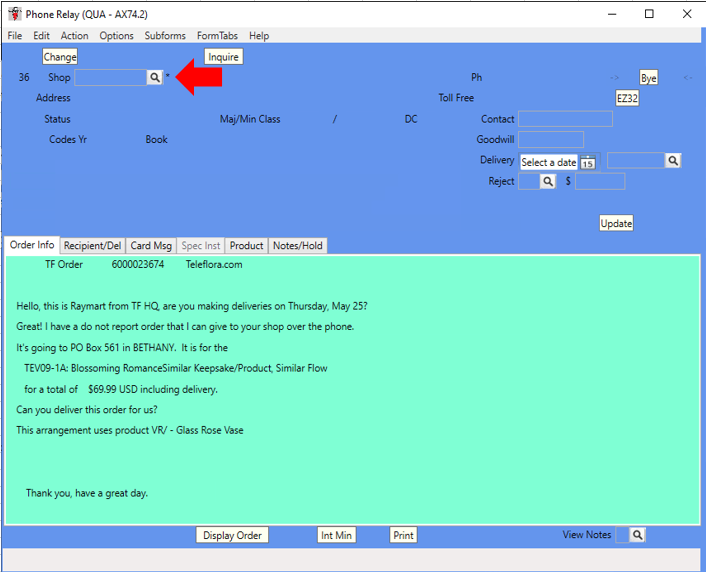Open the Options menu

point(117,36)
